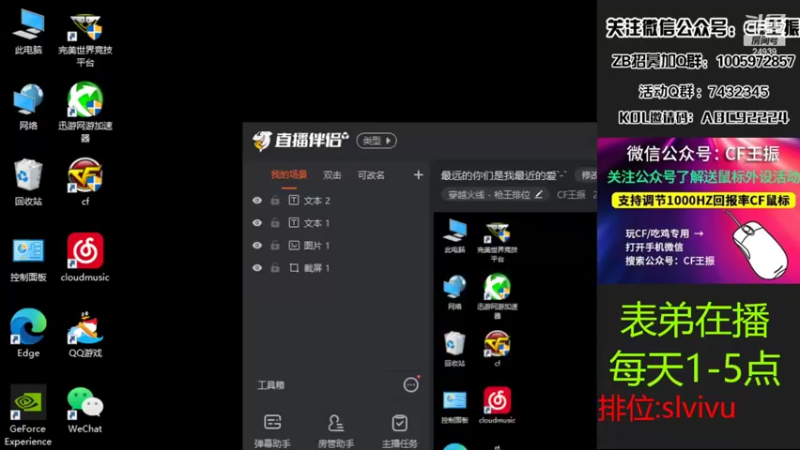This screenshot has width=800, height=450.
Task: Hide the 文本 1 source
Action: 257,223
